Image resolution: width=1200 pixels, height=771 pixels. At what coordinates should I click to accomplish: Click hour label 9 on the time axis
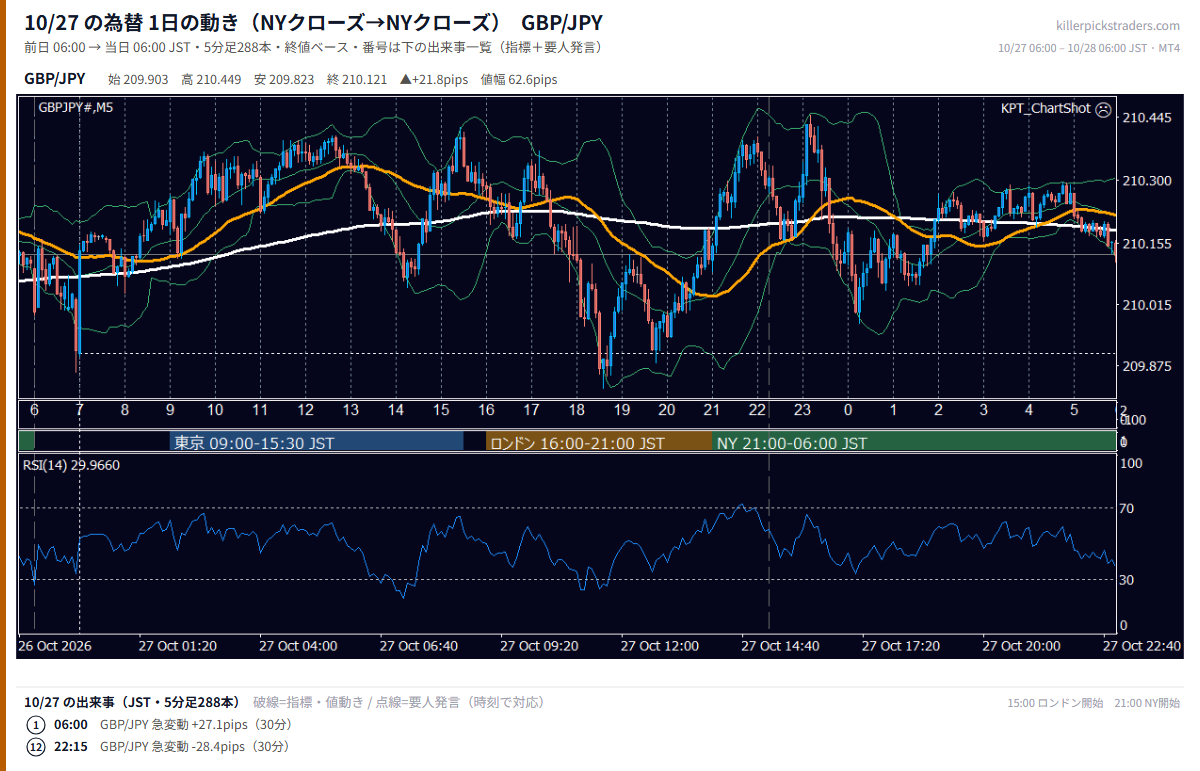170,410
